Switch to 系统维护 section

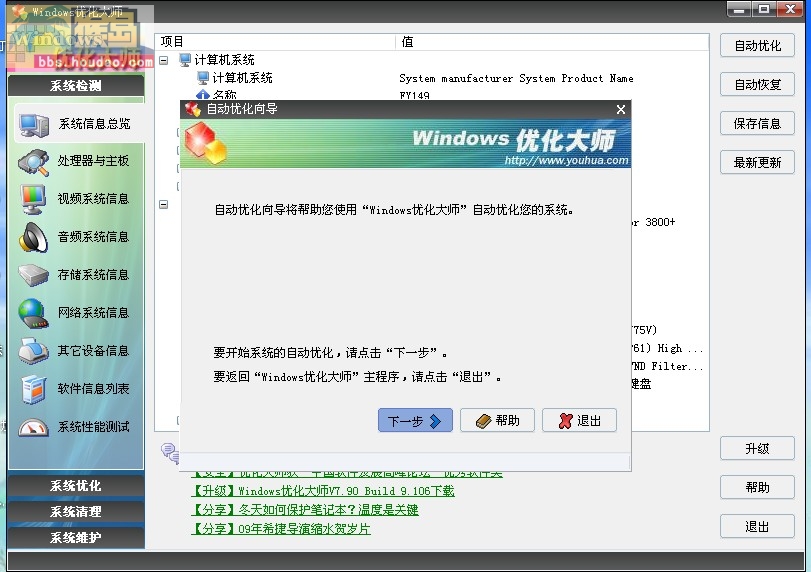pos(76,537)
